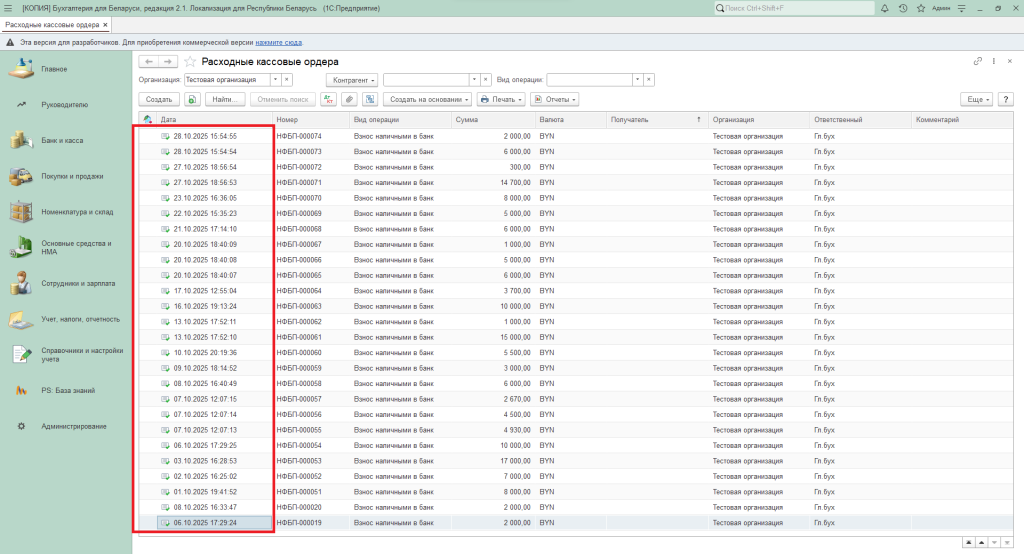The height and width of the screenshot is (554, 1024).
Task: Expand the Организация dropdown arrow
Action: (x=275, y=79)
